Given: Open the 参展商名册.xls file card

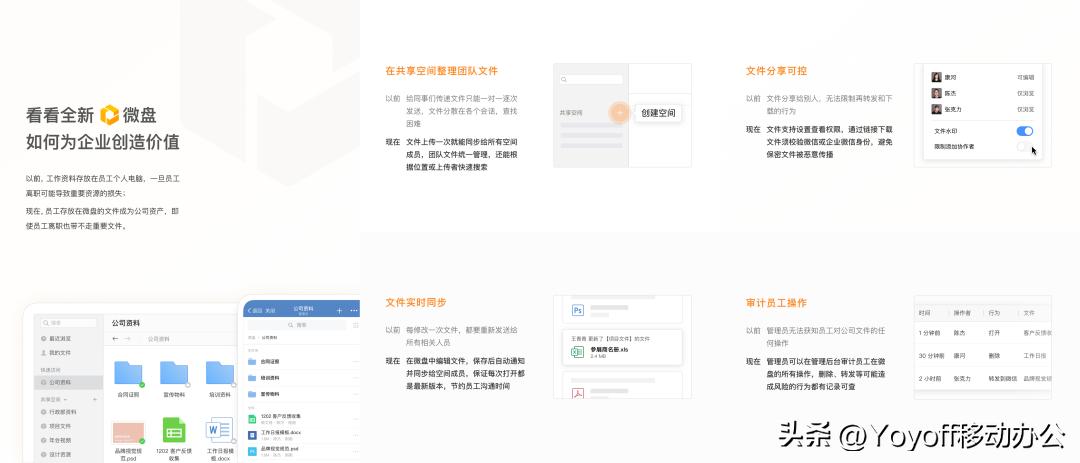Looking at the screenshot, I should [x=623, y=348].
